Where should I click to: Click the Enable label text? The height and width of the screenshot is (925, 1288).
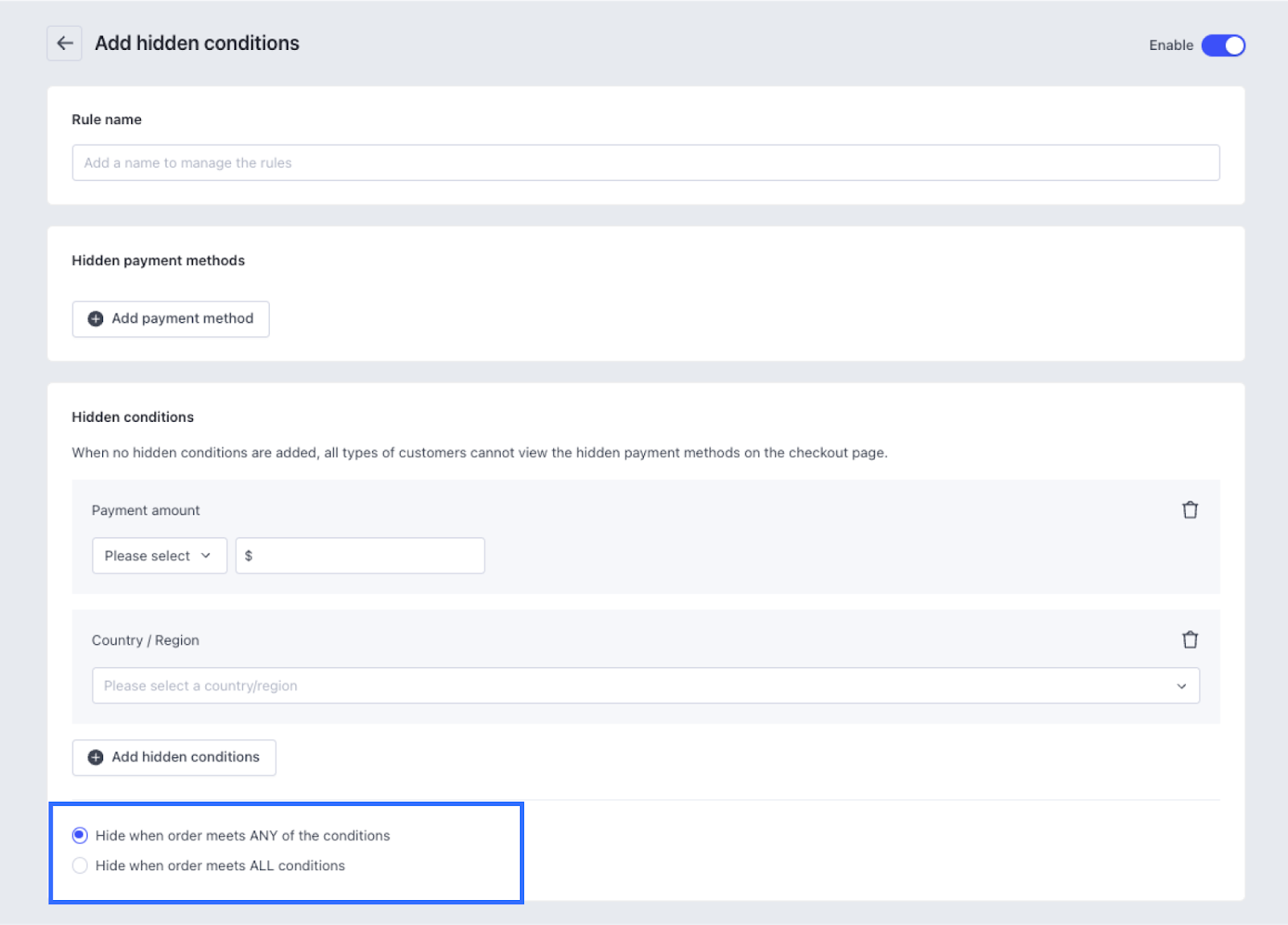tap(1170, 45)
